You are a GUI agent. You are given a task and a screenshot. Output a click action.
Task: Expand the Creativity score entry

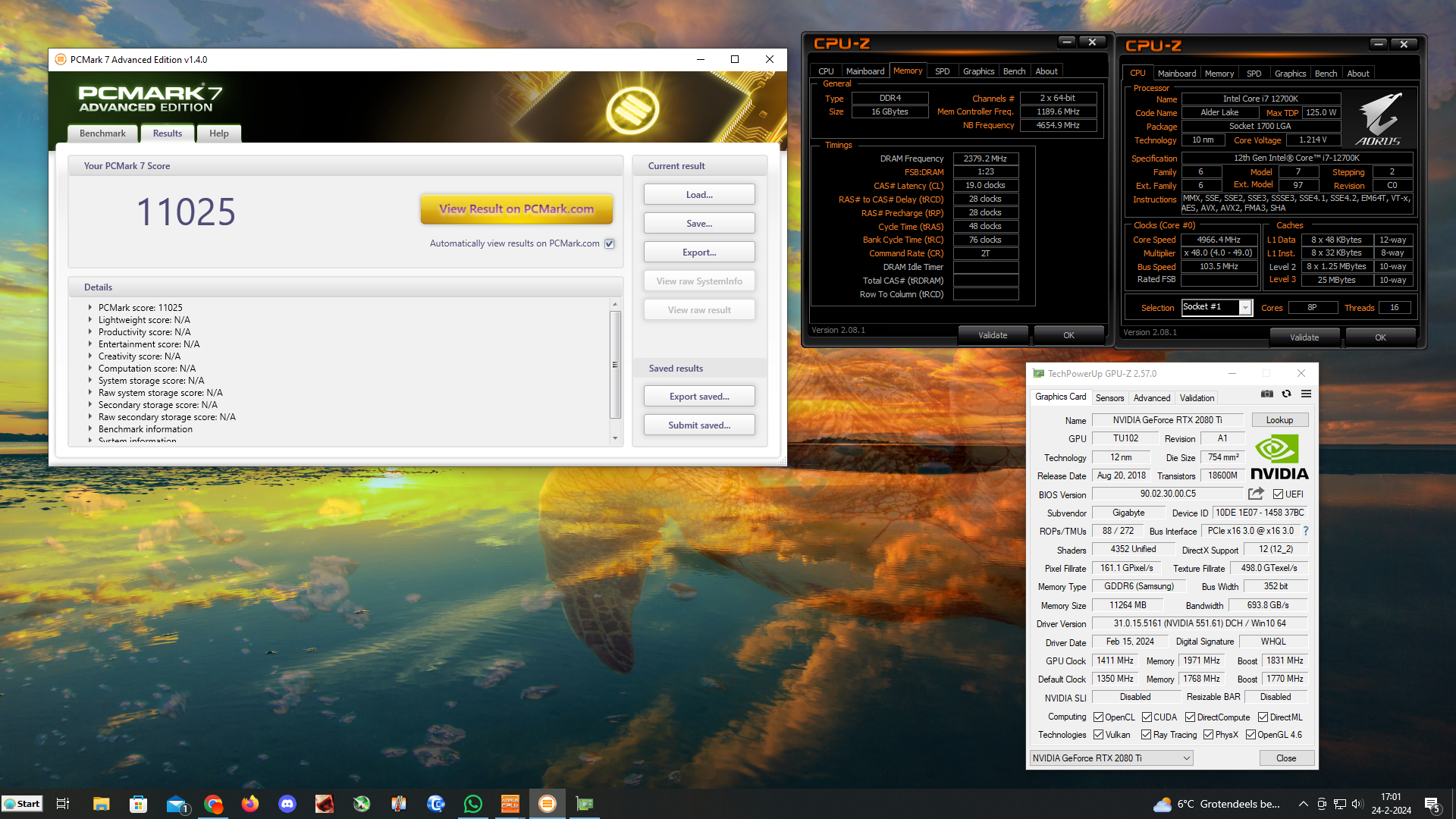89,356
